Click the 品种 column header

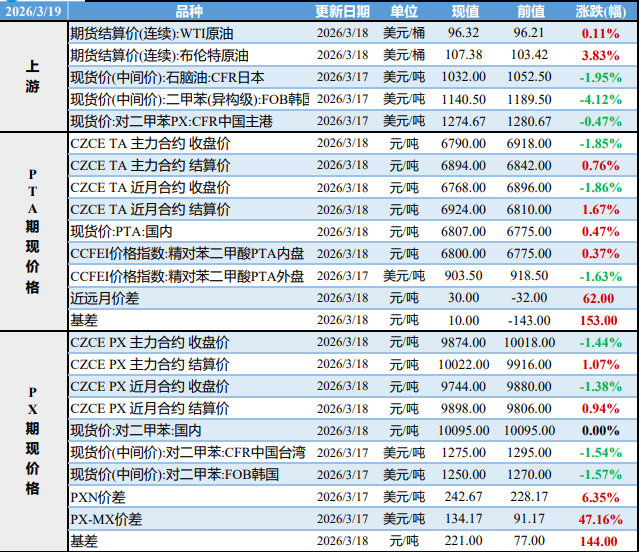[189, 11]
